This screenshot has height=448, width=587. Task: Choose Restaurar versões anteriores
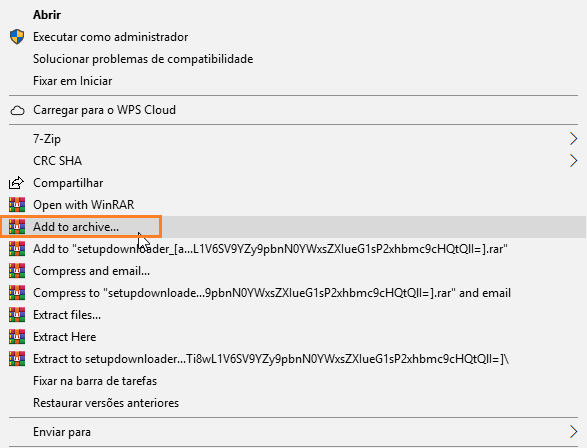pos(106,403)
